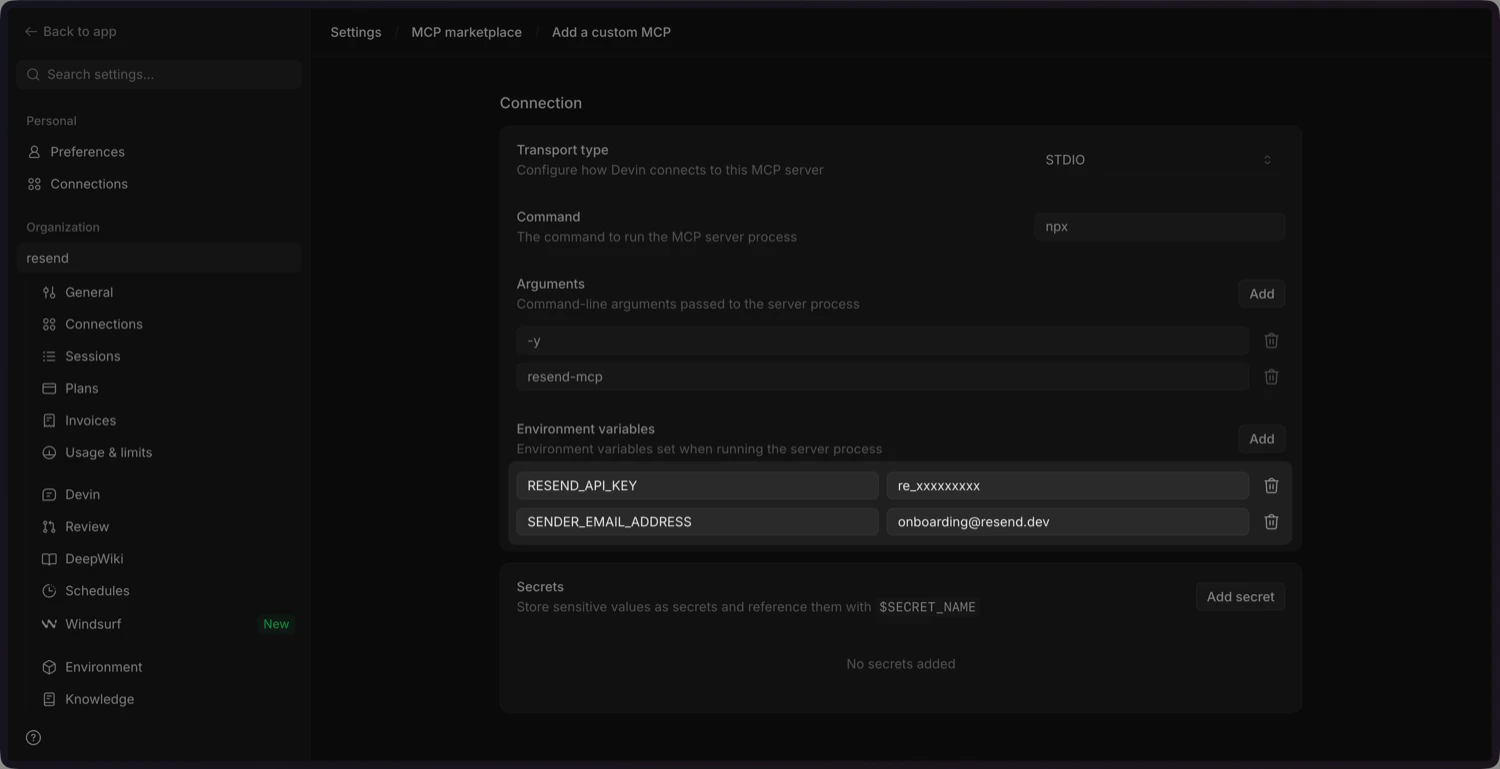Image resolution: width=1500 pixels, height=769 pixels.
Task: Delete the -y argument with trash icon
Action: (x=1271, y=340)
